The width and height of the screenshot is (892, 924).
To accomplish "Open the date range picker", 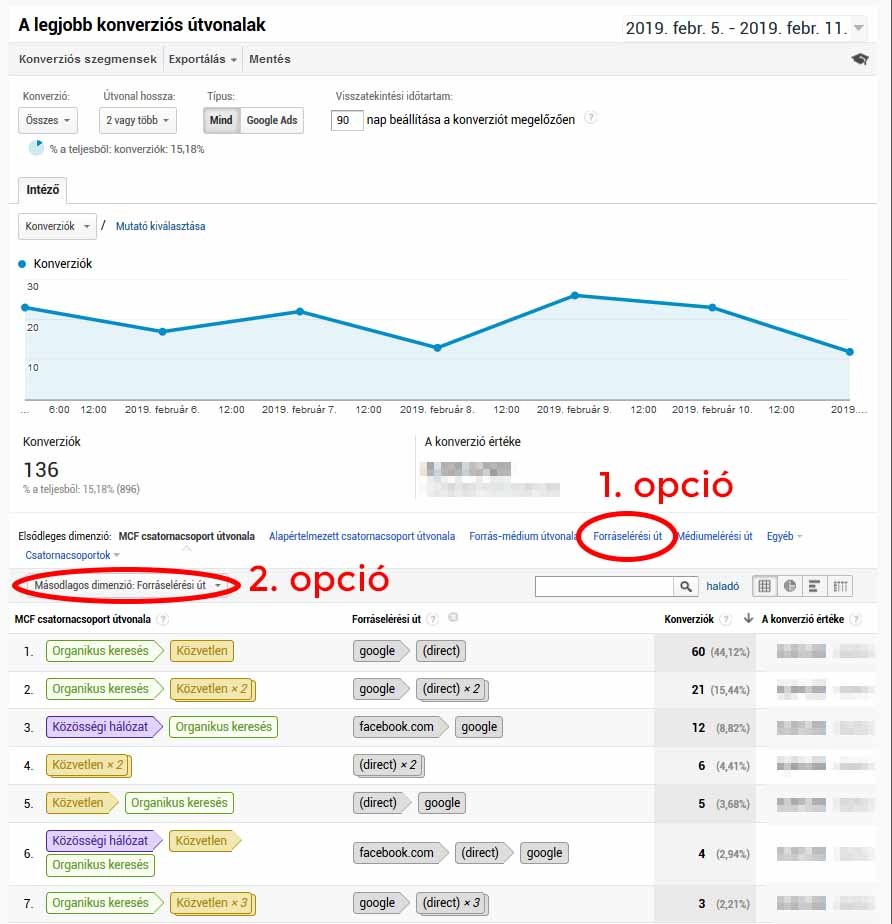I will [744, 28].
